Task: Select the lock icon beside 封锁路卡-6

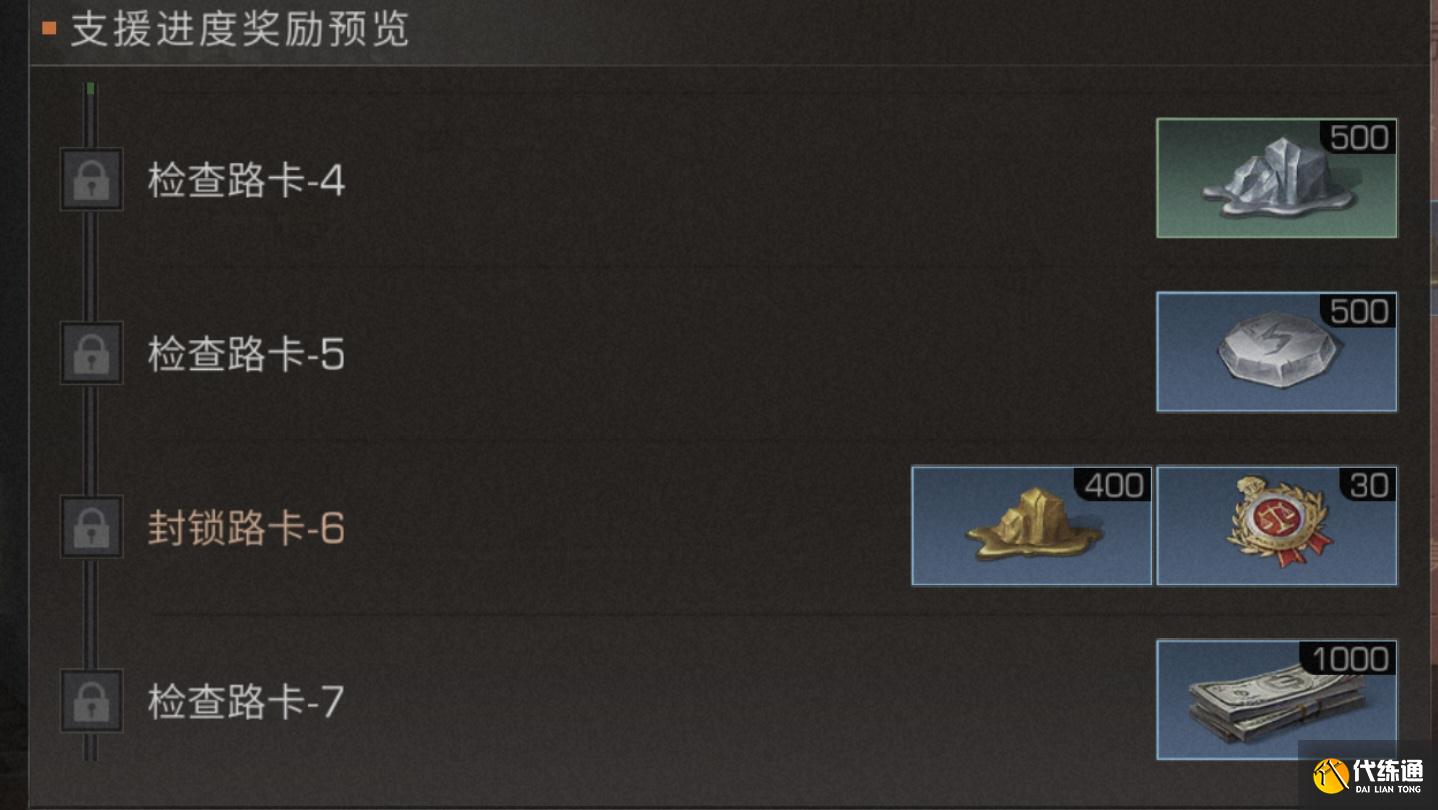Action: pyautogui.click(x=92, y=527)
